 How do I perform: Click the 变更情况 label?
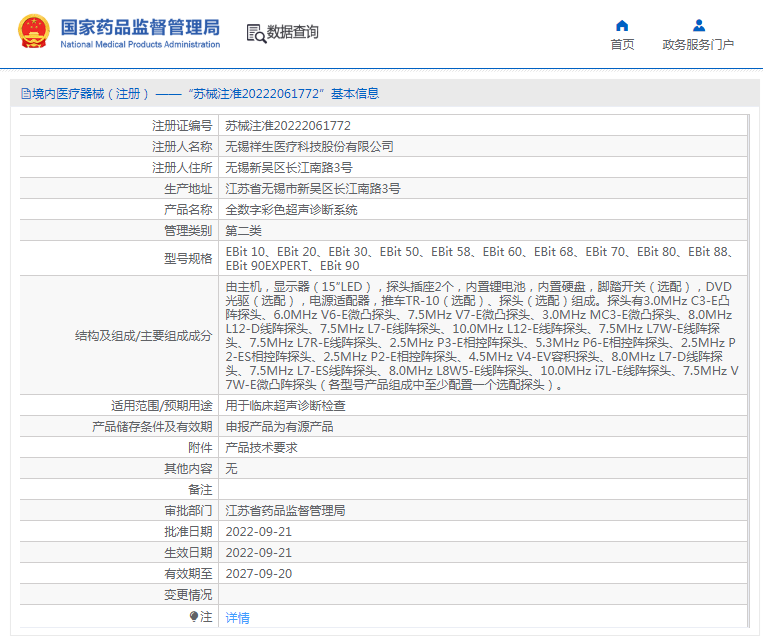[188, 594]
